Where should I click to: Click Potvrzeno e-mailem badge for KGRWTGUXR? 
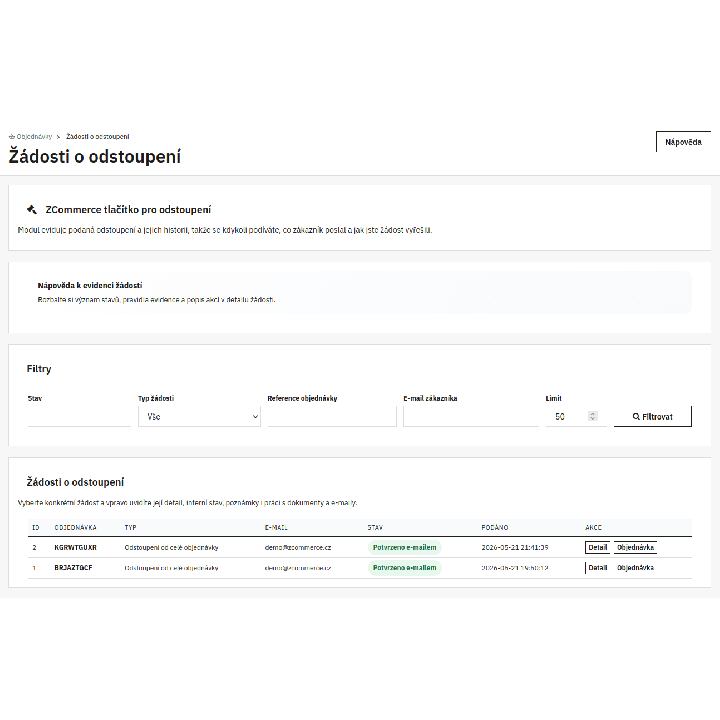(x=405, y=547)
